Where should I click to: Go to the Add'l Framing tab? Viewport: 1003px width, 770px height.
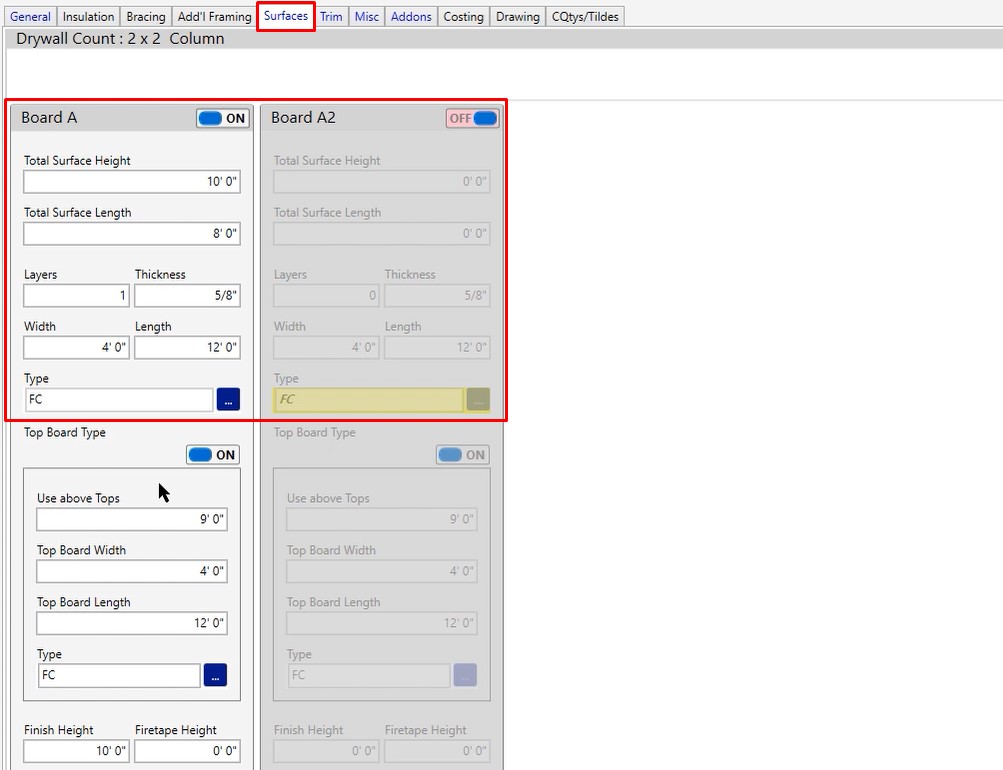(214, 17)
